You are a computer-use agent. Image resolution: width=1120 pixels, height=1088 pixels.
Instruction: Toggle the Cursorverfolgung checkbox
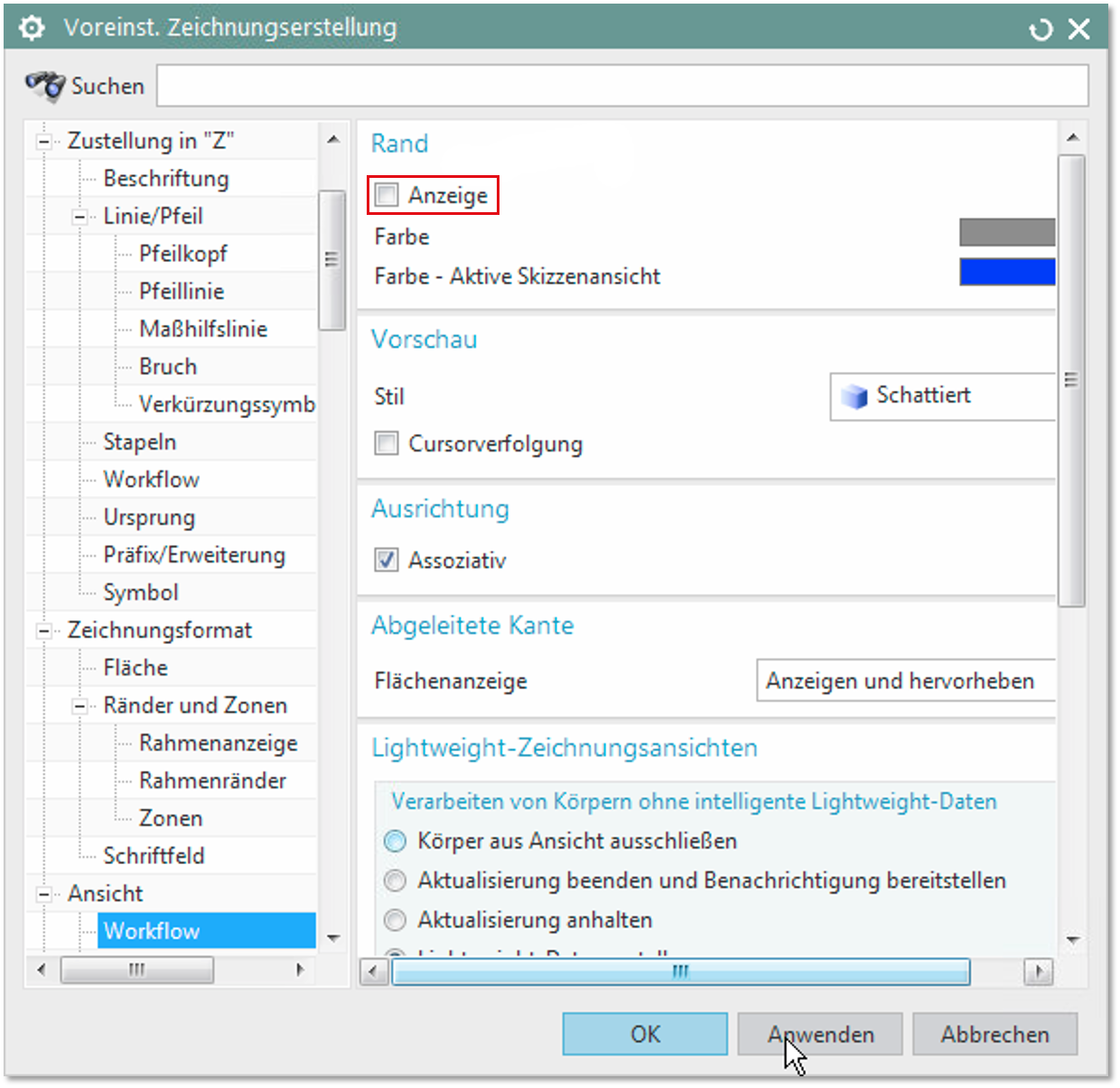[387, 443]
